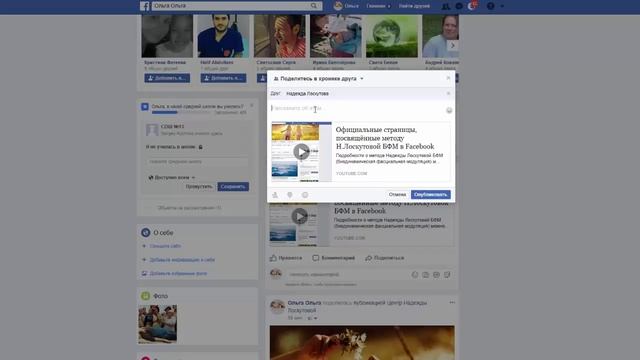Click the search magnifier icon in top bar
Screen dimensions: 640x360
pos(313,6)
